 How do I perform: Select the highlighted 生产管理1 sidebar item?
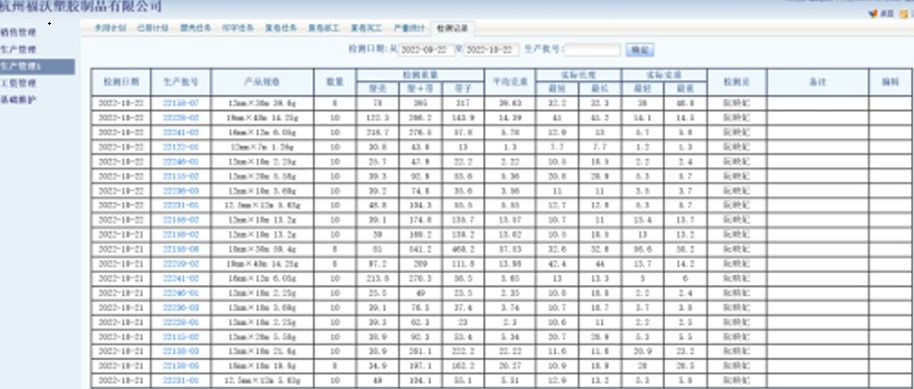click(x=37, y=66)
